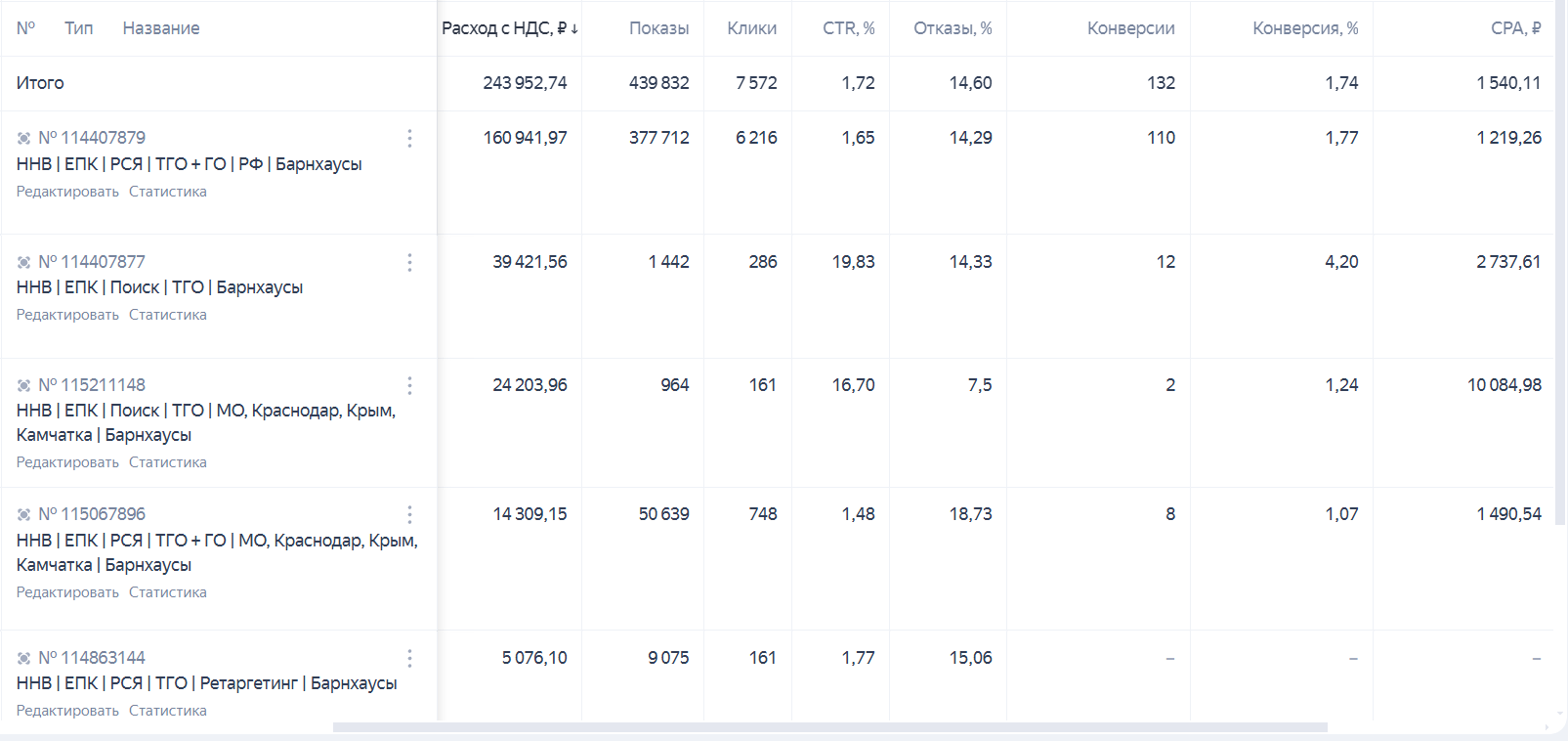The width and height of the screenshot is (1568, 741).
Task: Open the kebab menu for campaign №114407877
Action: 409,262
